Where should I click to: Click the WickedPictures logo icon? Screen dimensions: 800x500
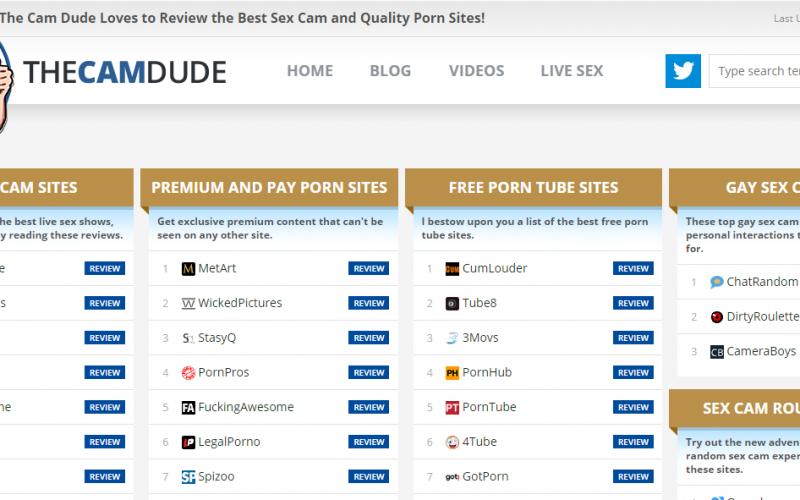pyautogui.click(x=188, y=304)
